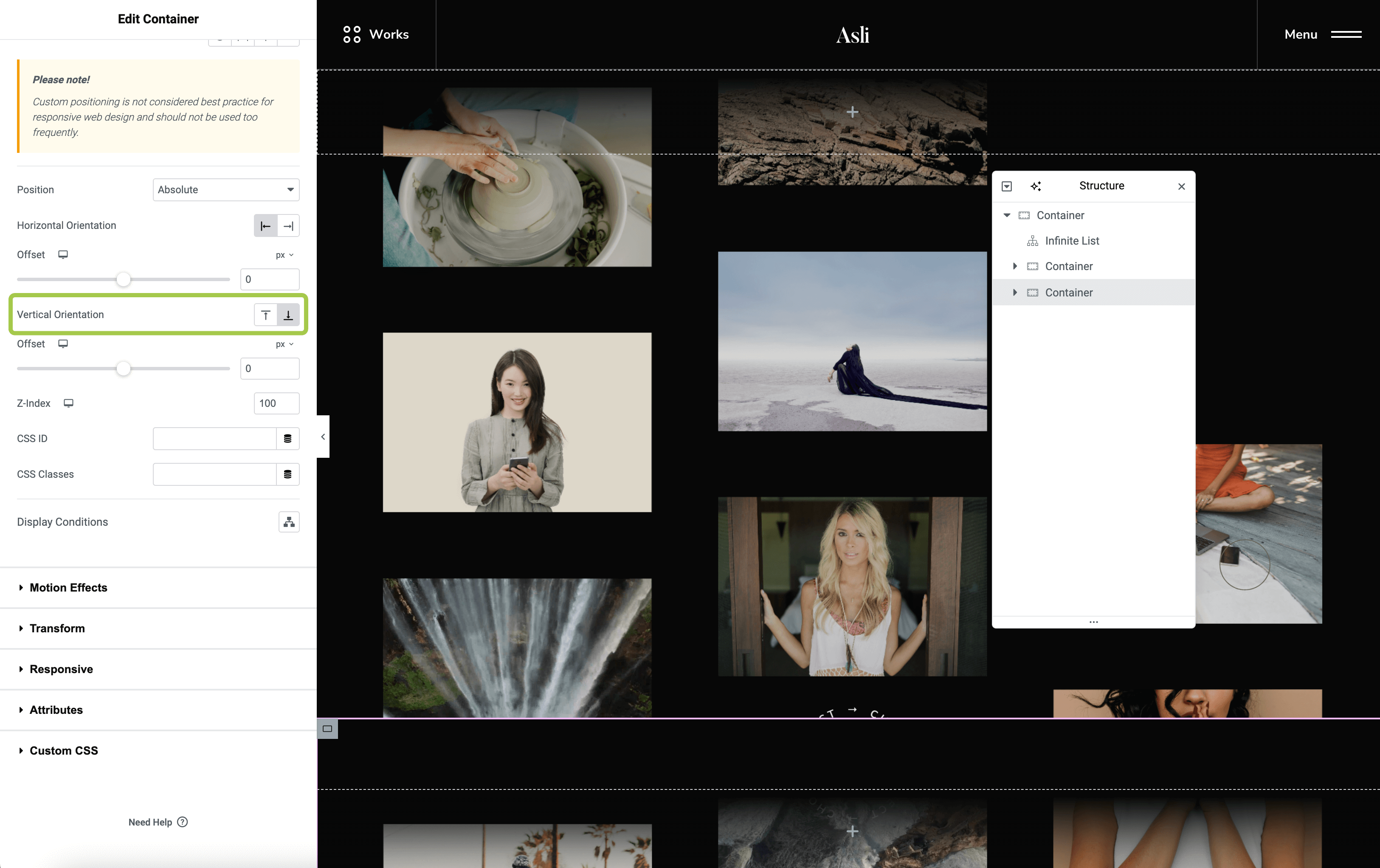
Task: Click the horizontal Offset slider handle
Action: pos(123,279)
